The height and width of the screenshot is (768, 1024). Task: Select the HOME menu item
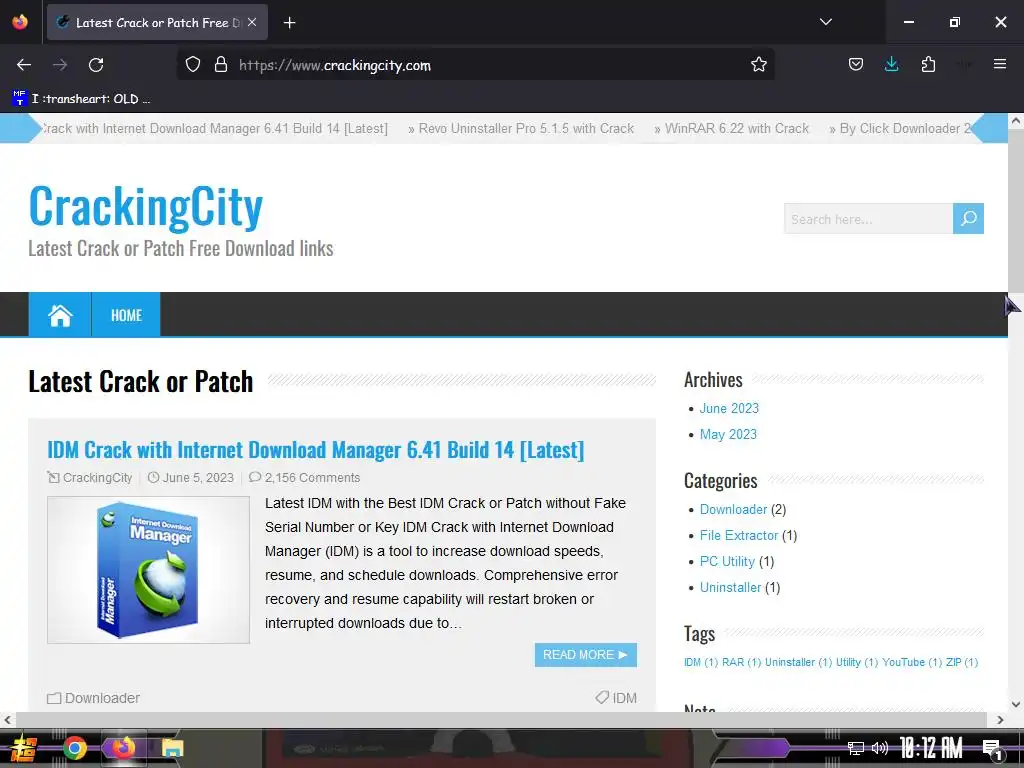[126, 315]
